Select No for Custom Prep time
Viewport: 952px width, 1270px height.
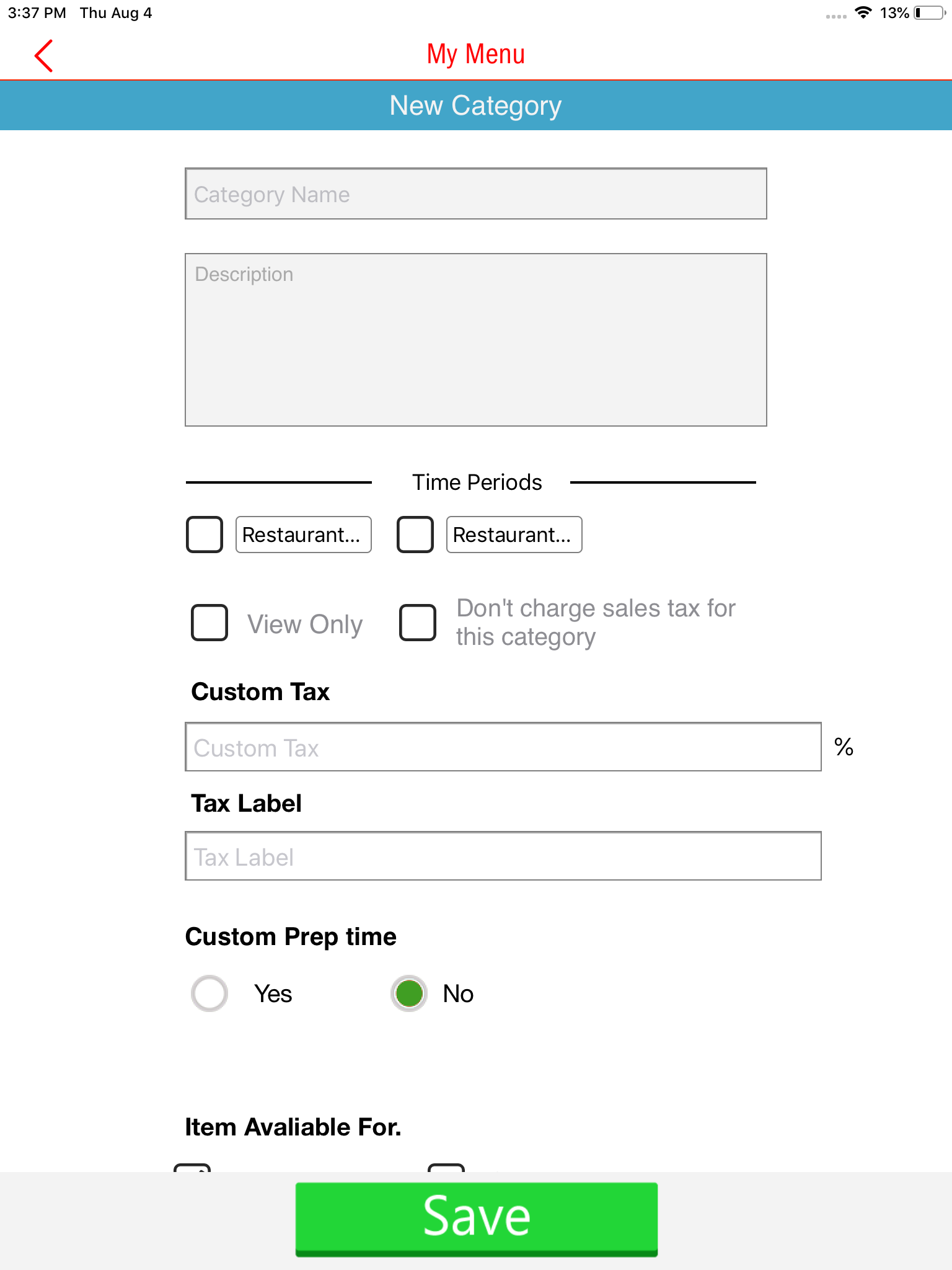pos(409,993)
